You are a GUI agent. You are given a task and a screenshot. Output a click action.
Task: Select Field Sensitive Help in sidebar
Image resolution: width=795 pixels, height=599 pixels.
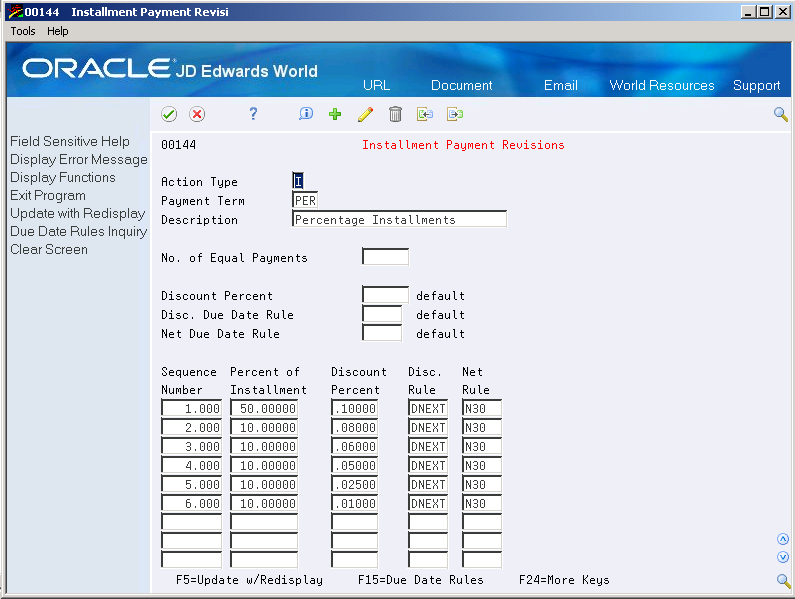[x=70, y=142]
